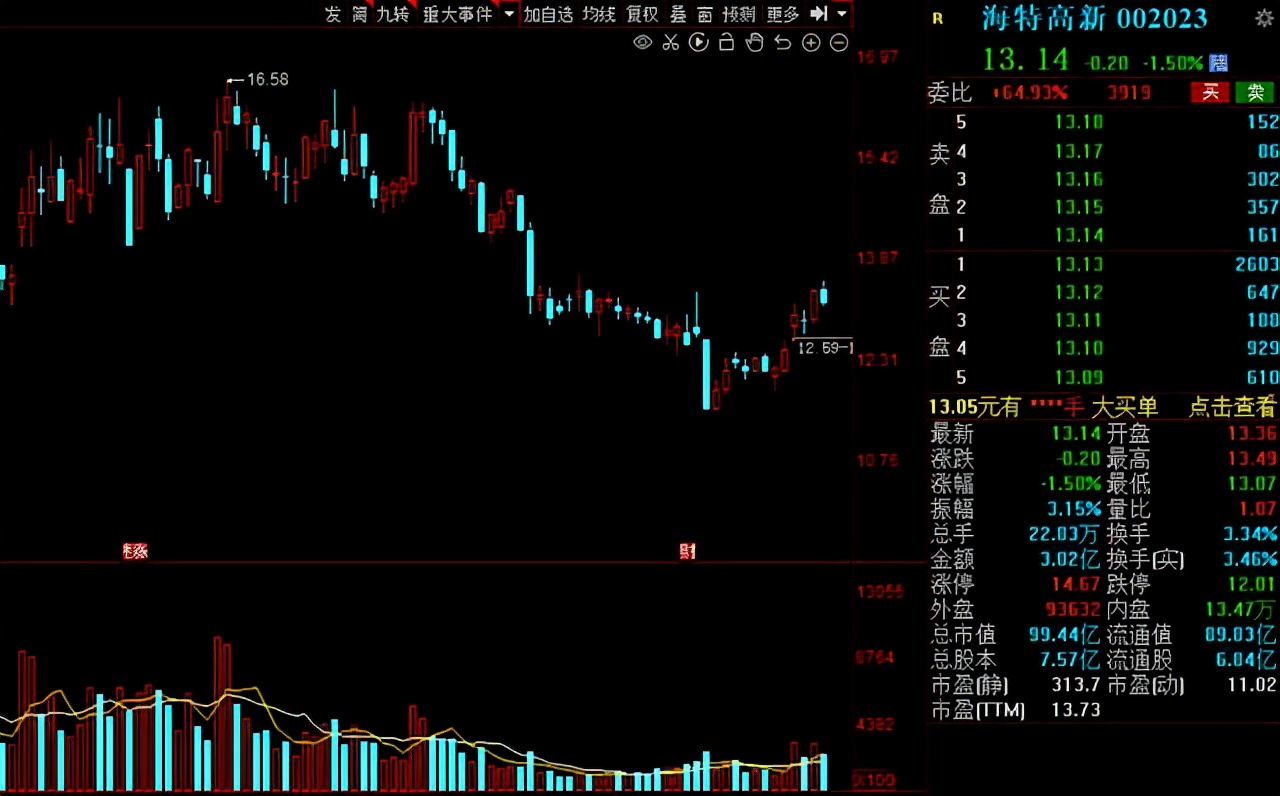Screen dimensions: 1280x796
Task: Open settings via the gear icon top right
Action: [x=1264, y=18]
